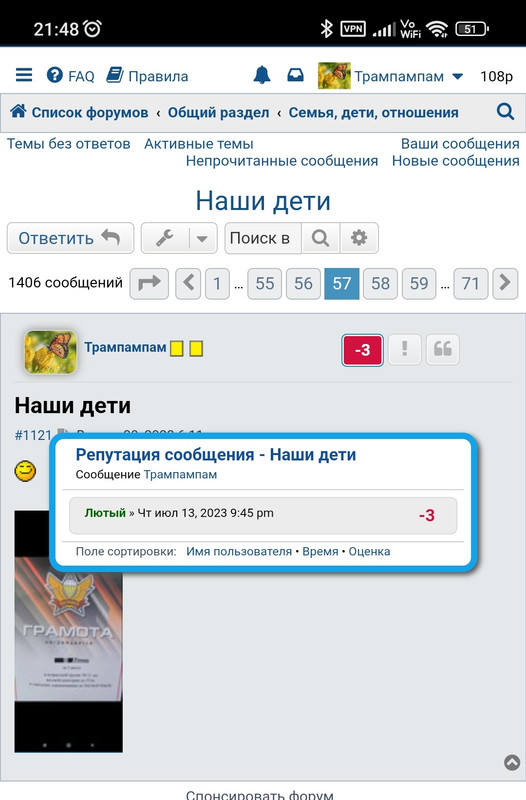This screenshot has width=526, height=800.
Task: Tap the butterfly avatar in the header
Action: coord(334,76)
